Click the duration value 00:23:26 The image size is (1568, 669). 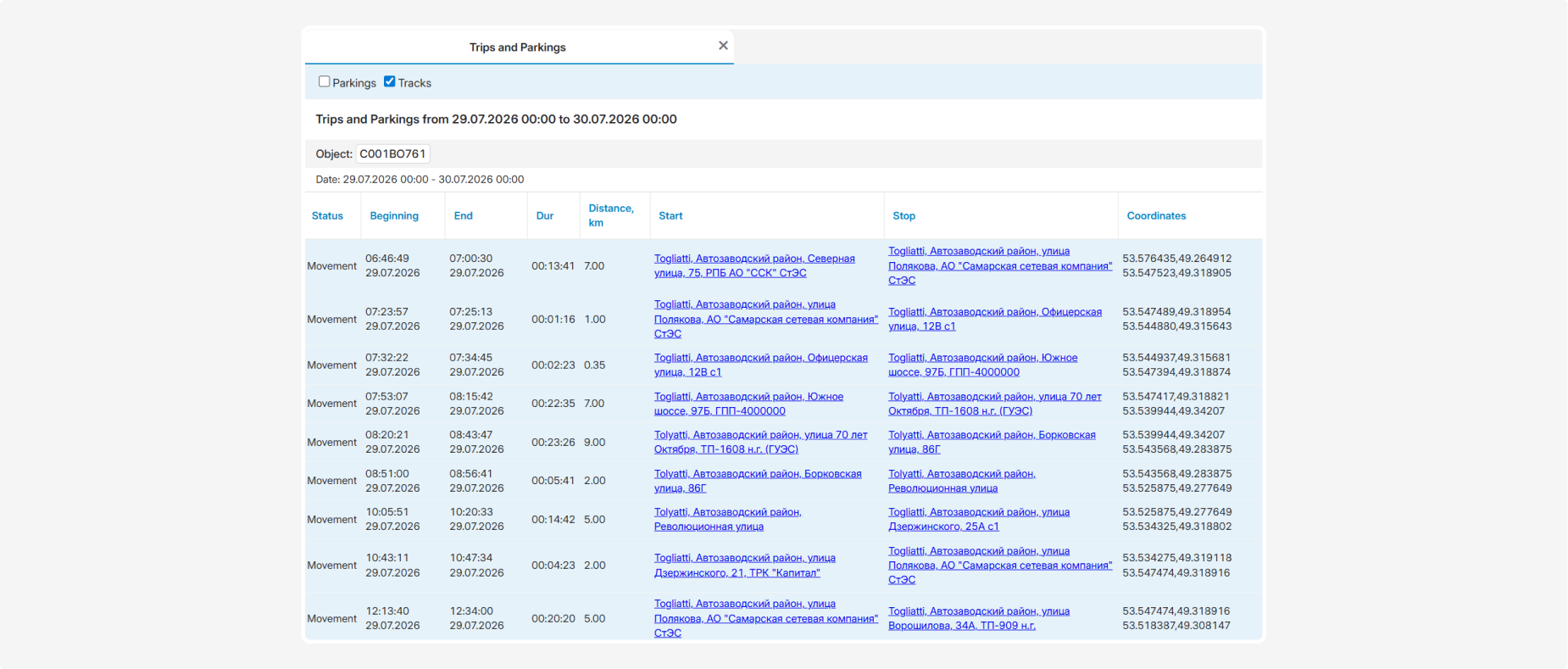click(x=553, y=443)
